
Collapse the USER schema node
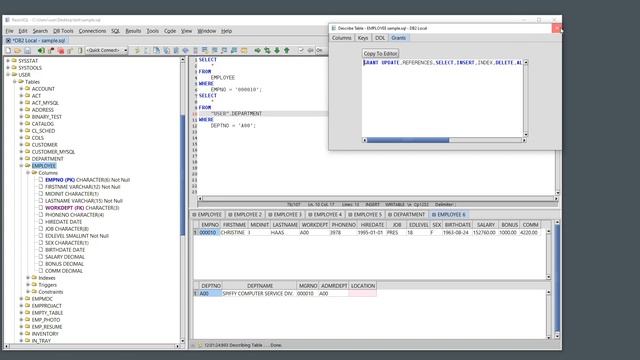[x=8, y=75]
